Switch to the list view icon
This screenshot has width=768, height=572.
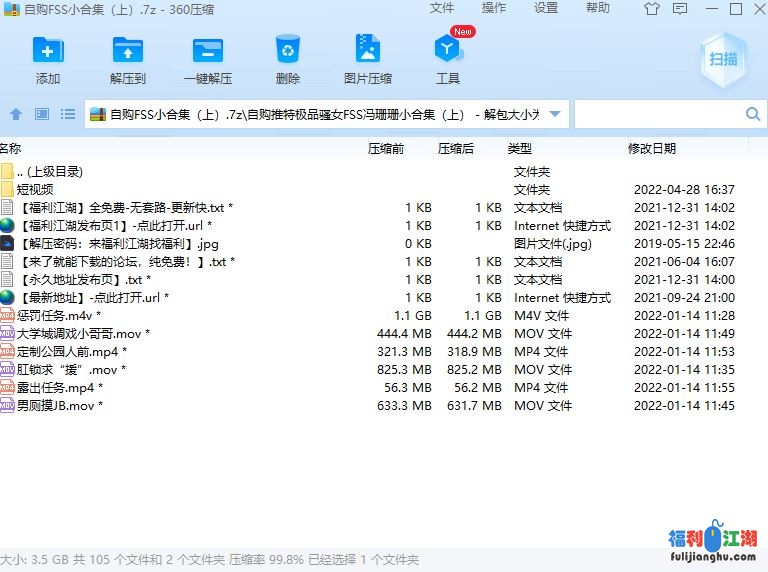[68, 114]
